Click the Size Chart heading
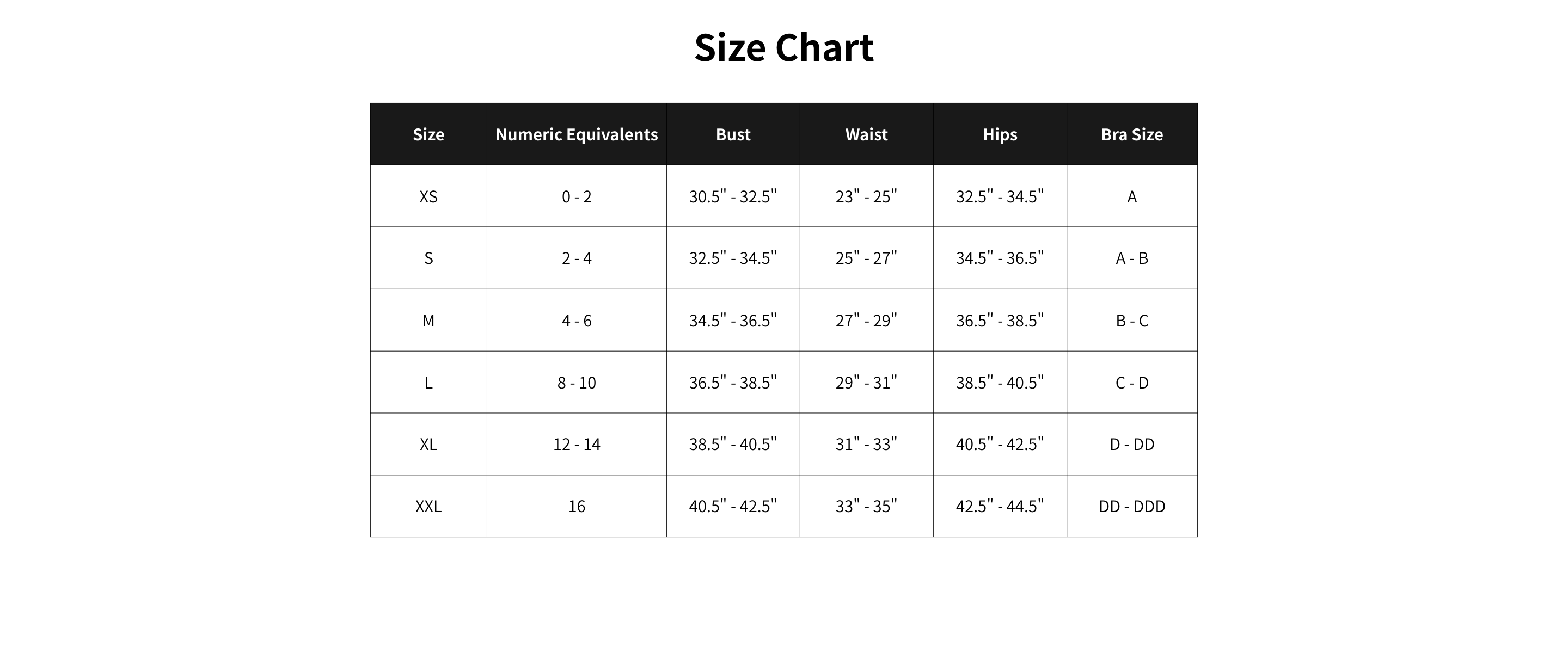The width and height of the screenshot is (1568, 653). coord(783,48)
